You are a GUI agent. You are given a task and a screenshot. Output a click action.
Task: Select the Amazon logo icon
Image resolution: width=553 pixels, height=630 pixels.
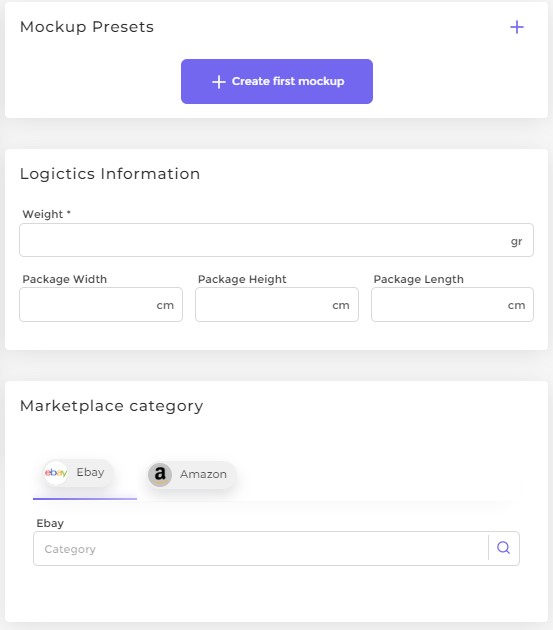pyautogui.click(x=160, y=475)
